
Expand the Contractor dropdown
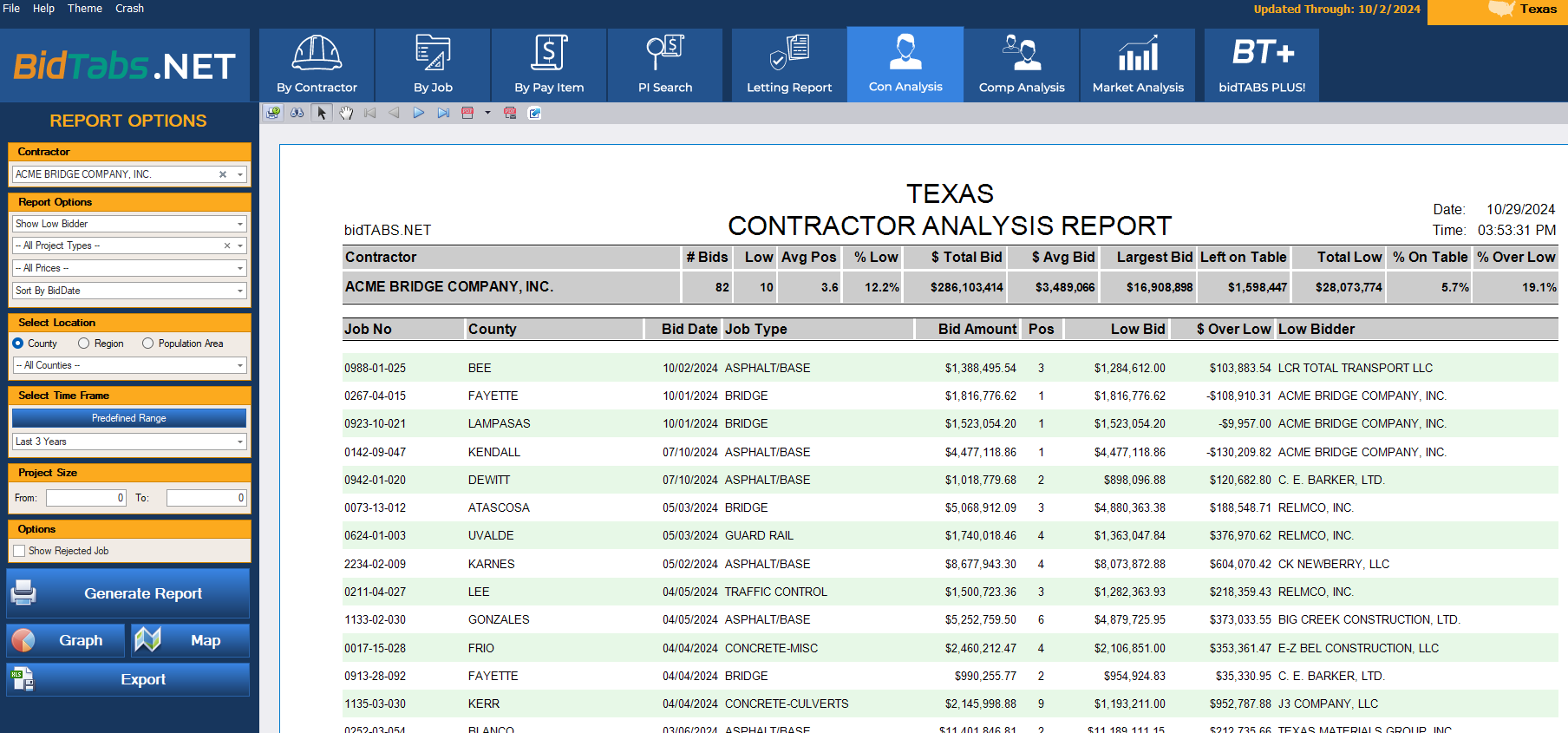(240, 174)
